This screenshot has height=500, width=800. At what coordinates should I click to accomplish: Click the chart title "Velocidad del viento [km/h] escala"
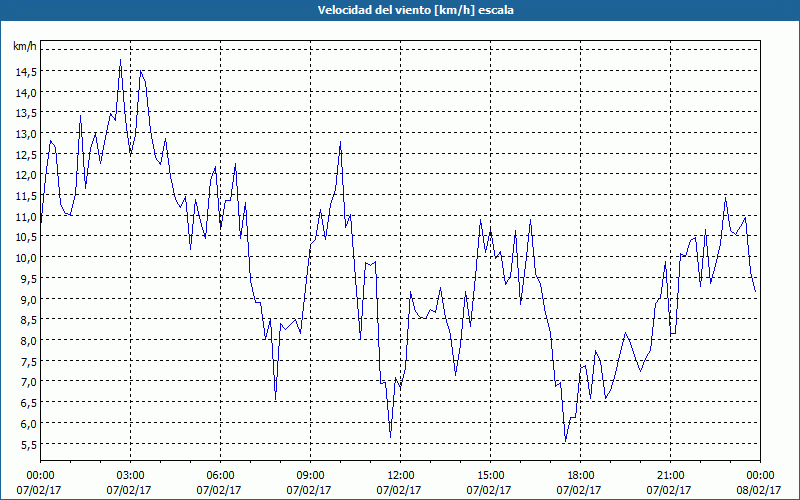[x=415, y=10]
